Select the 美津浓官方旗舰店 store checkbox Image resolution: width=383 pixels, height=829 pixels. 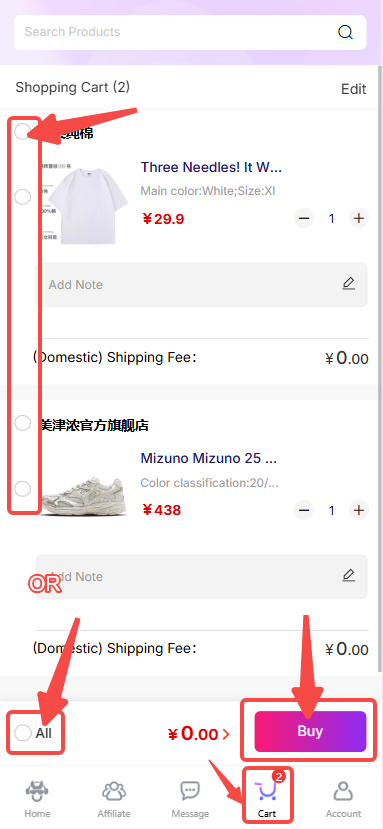click(x=22, y=423)
